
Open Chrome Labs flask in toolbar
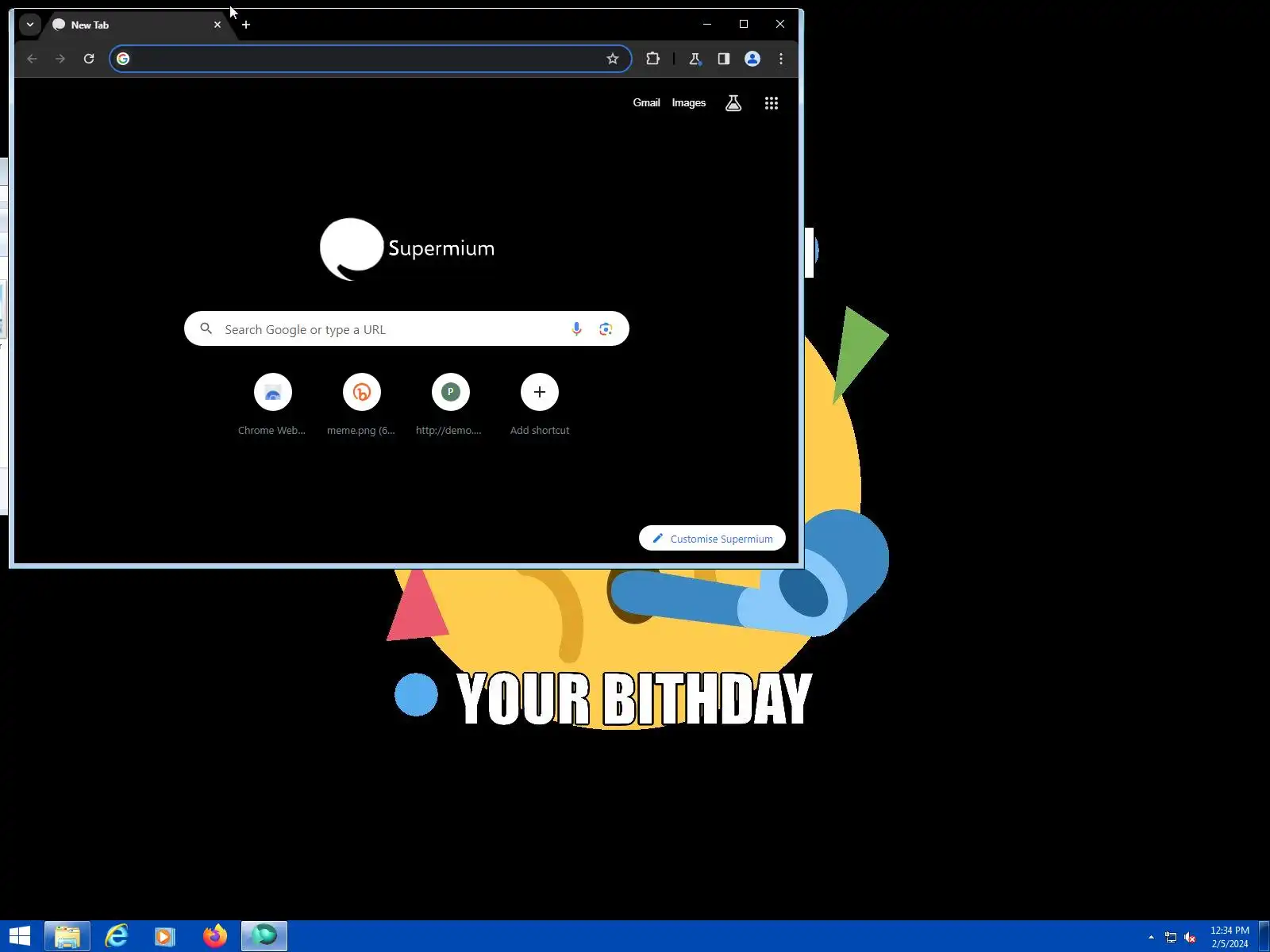tap(695, 59)
